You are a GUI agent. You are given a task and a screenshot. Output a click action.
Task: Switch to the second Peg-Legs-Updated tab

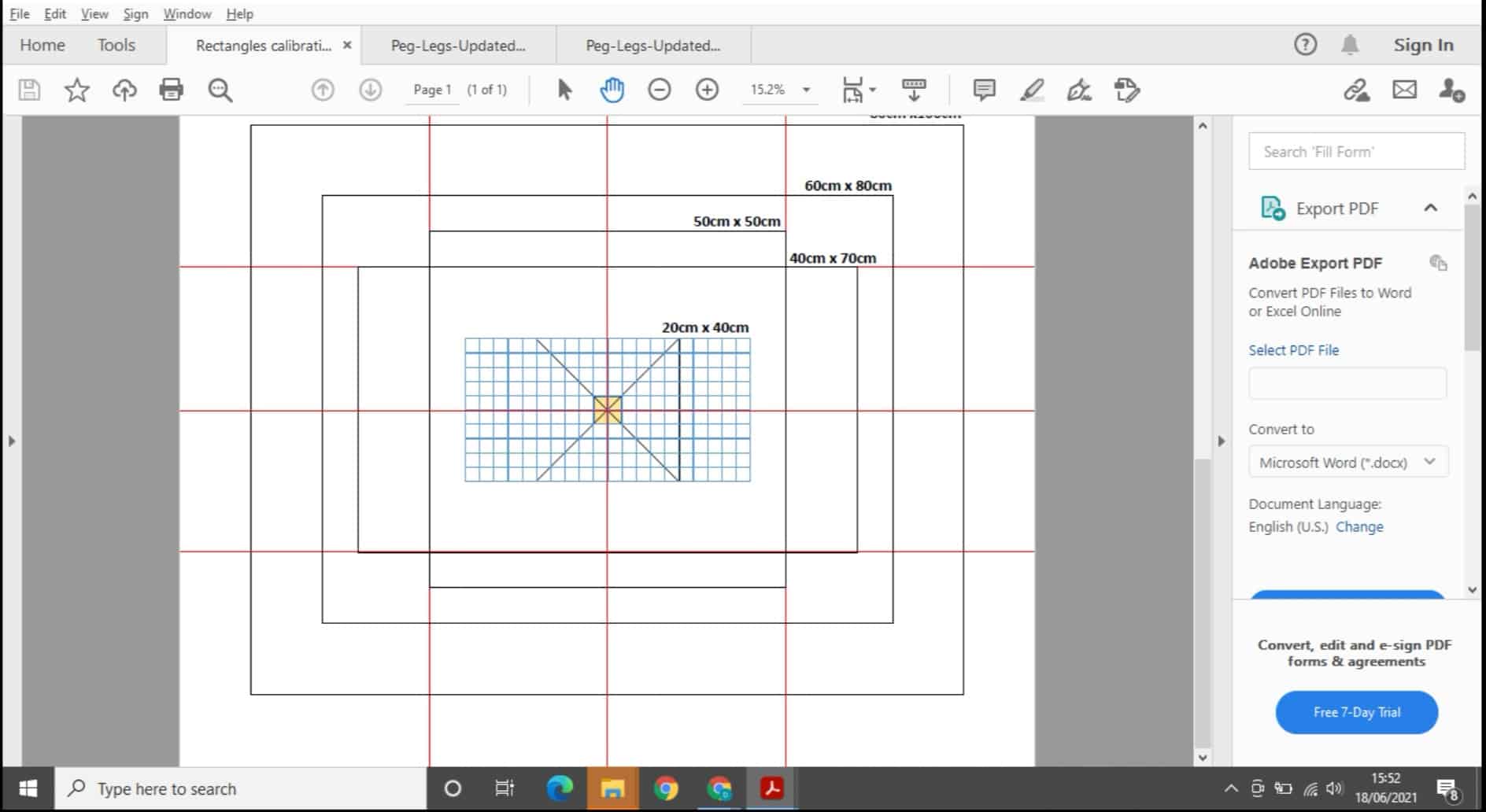point(652,46)
